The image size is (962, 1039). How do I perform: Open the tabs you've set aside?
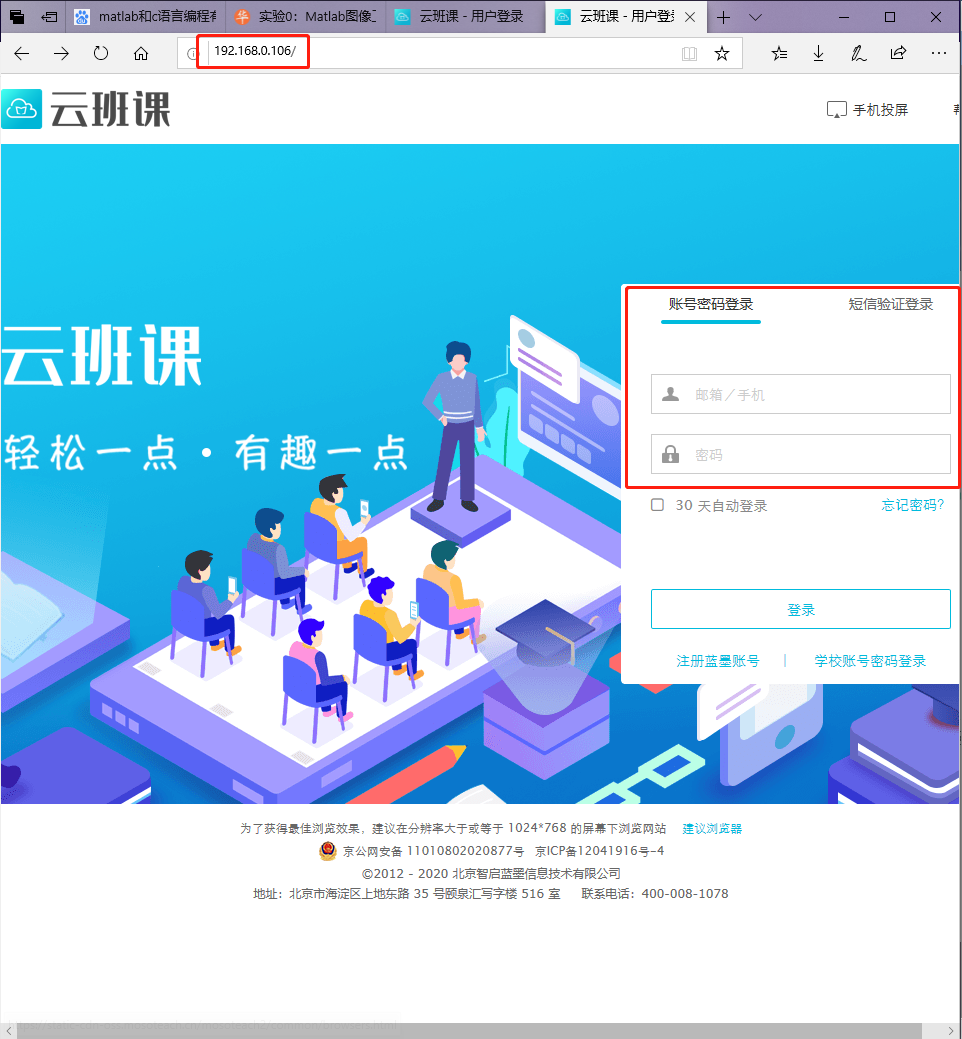coord(17,17)
